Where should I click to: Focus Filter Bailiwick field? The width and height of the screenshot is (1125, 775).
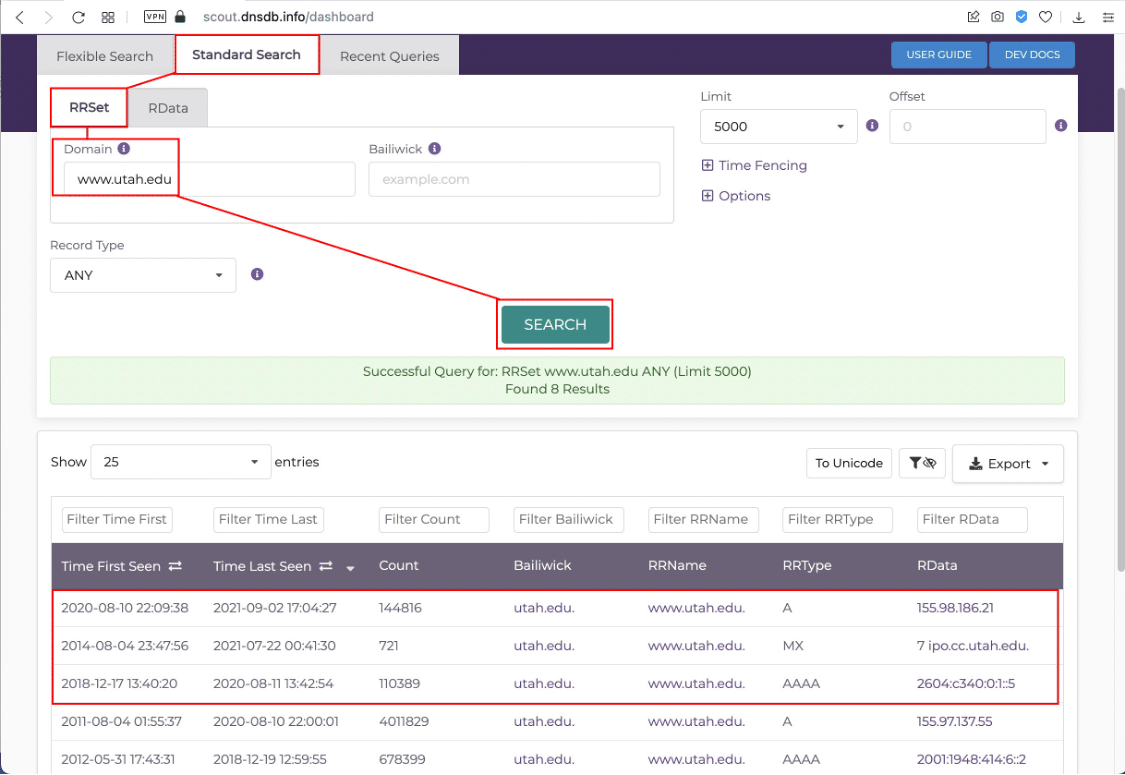point(568,519)
